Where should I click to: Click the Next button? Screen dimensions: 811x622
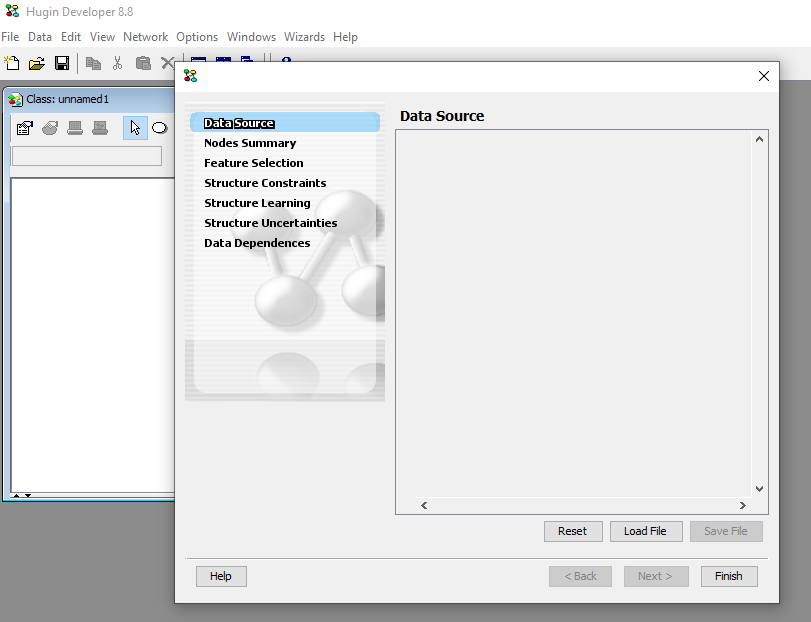(x=656, y=577)
